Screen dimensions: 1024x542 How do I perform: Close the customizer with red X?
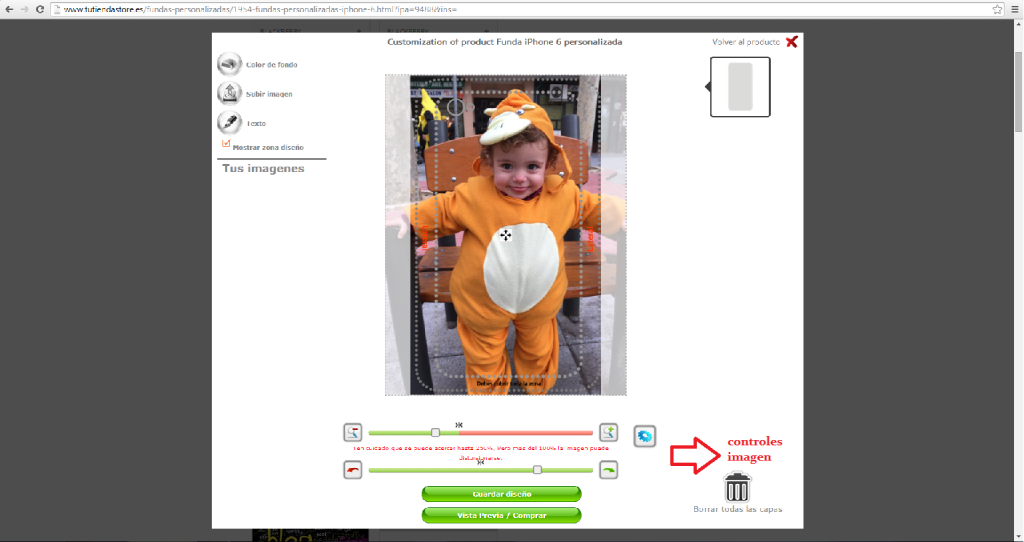792,42
